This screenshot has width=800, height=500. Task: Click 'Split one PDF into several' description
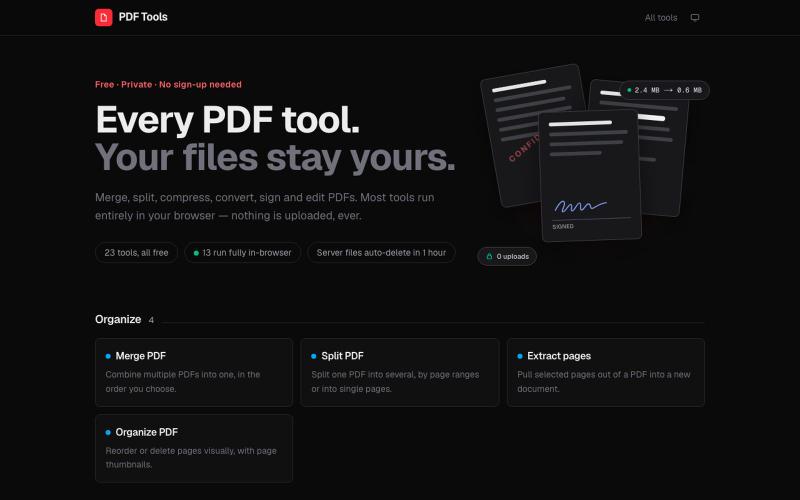[x=395, y=382]
